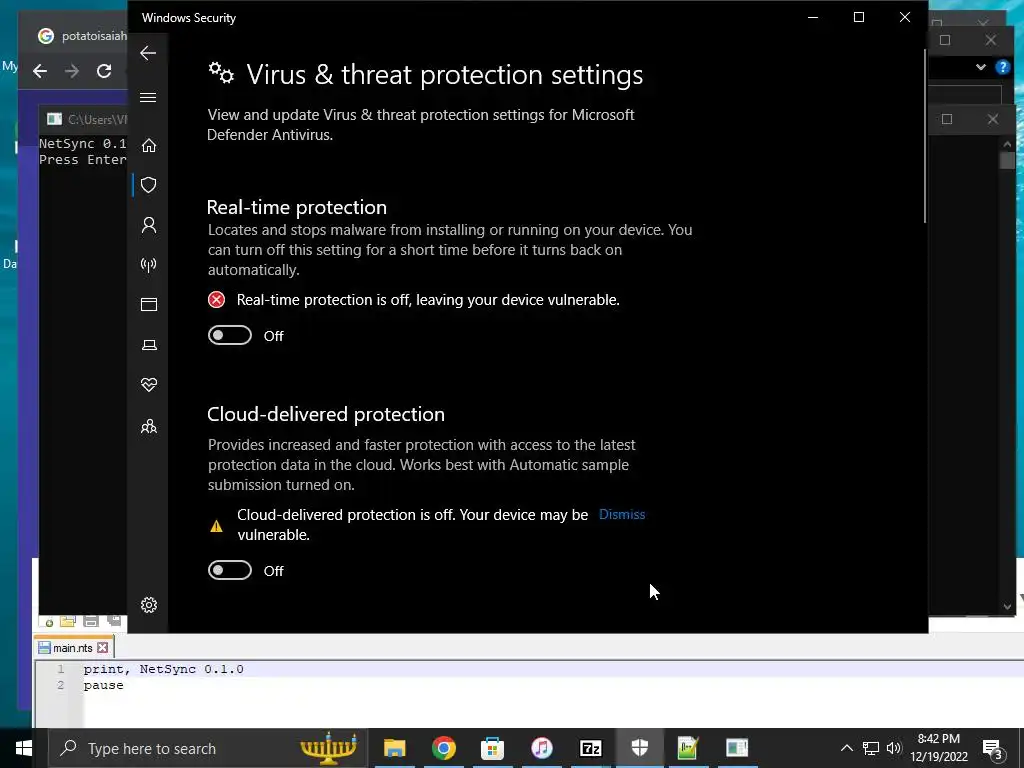
Task: Minimize the Windows Security window
Action: coord(813,18)
